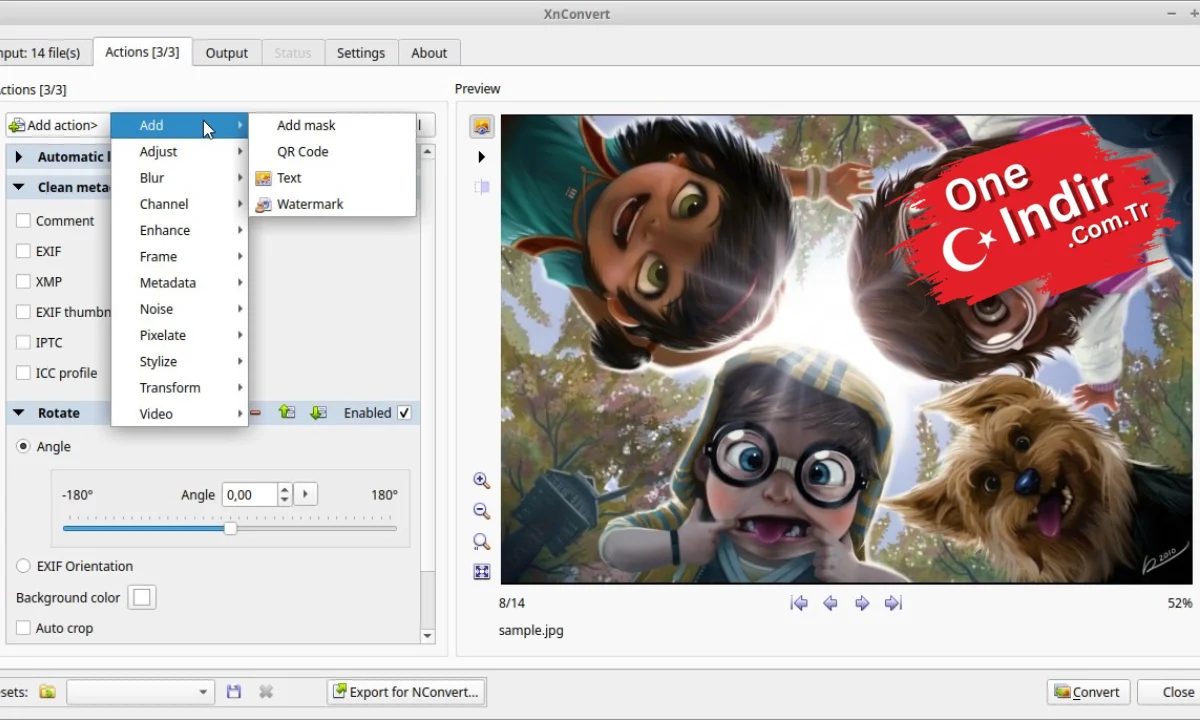
Task: Jump to the first preview image
Action: tap(799, 603)
